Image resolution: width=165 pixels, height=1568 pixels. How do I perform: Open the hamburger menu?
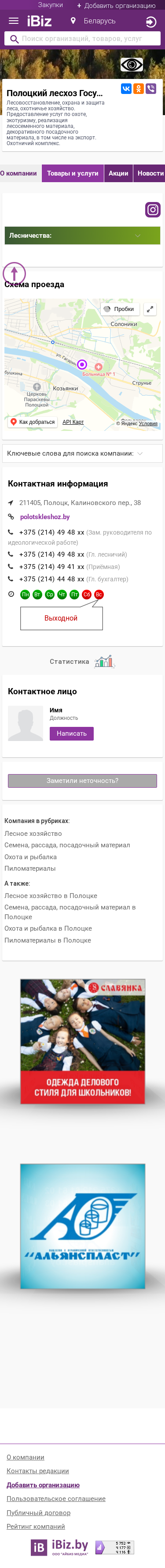[13, 21]
